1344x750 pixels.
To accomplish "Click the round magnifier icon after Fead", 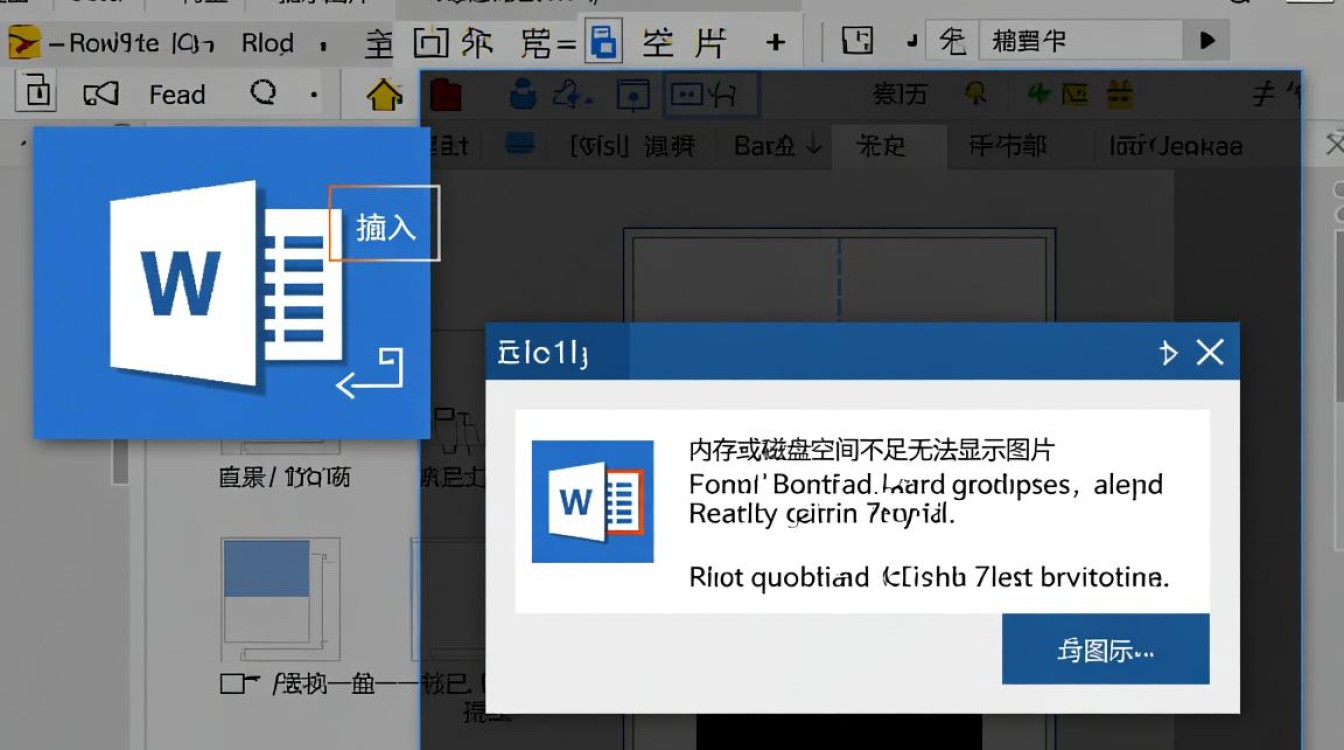I will click(x=263, y=93).
